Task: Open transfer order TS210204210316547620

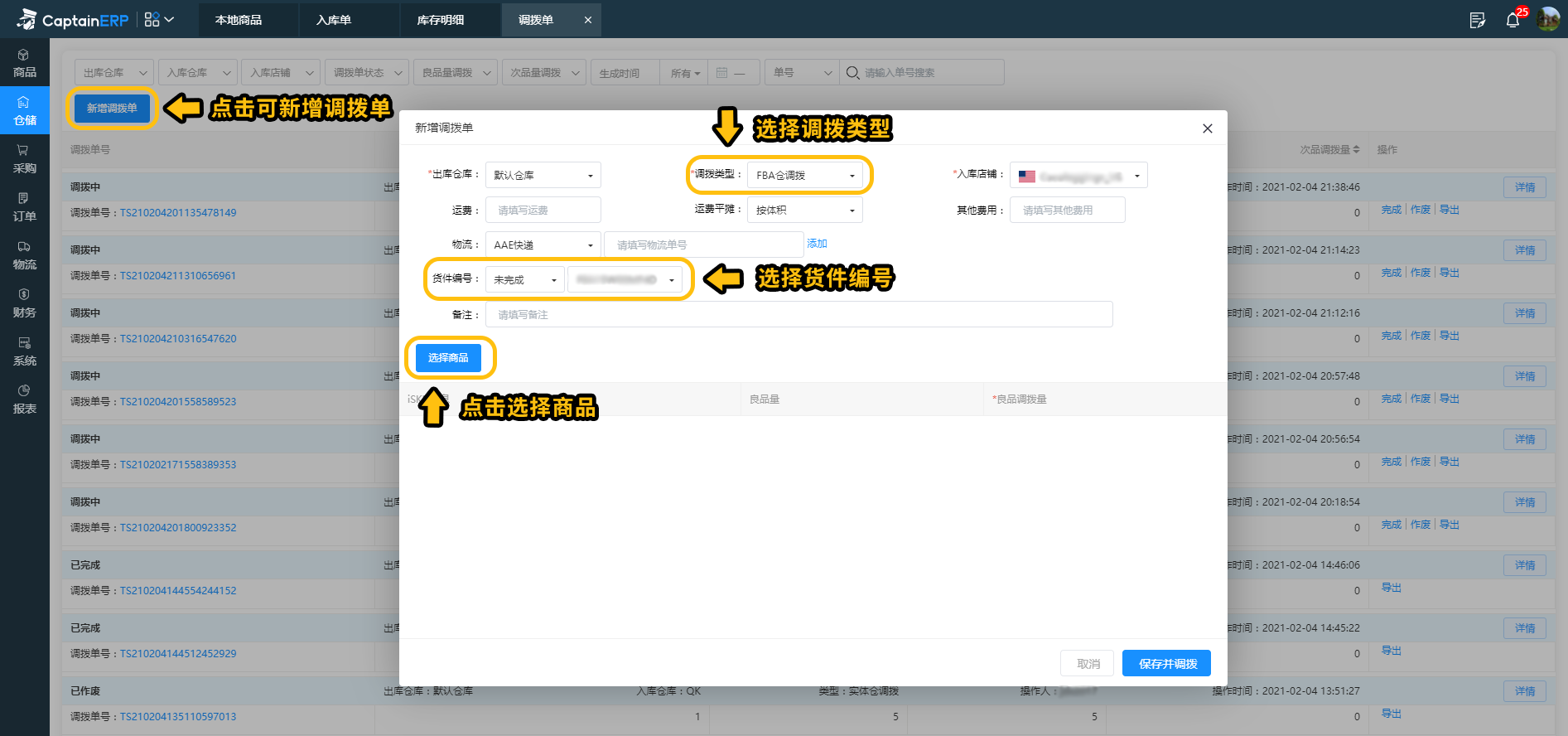Action: pos(178,338)
